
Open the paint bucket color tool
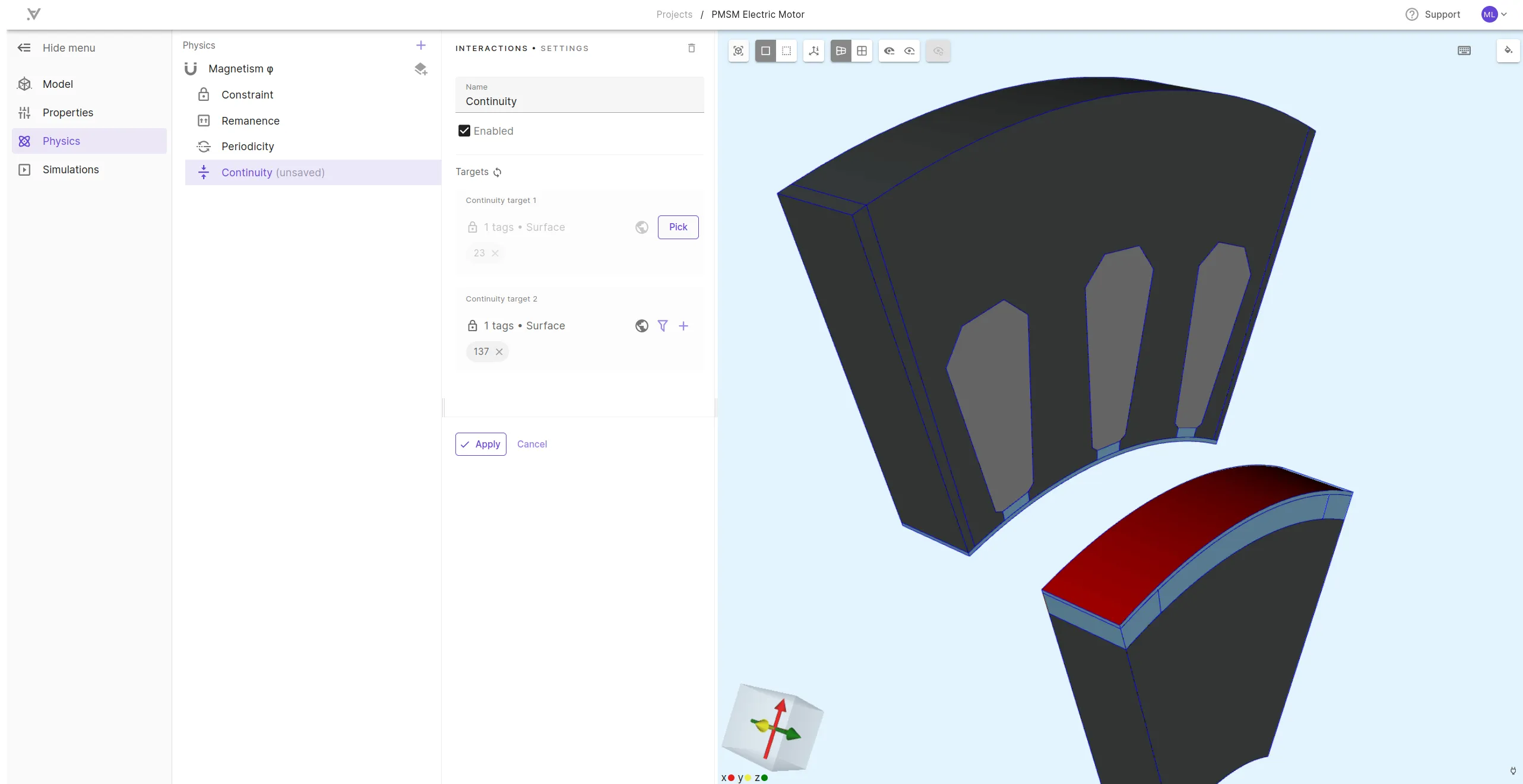pos(1508,51)
